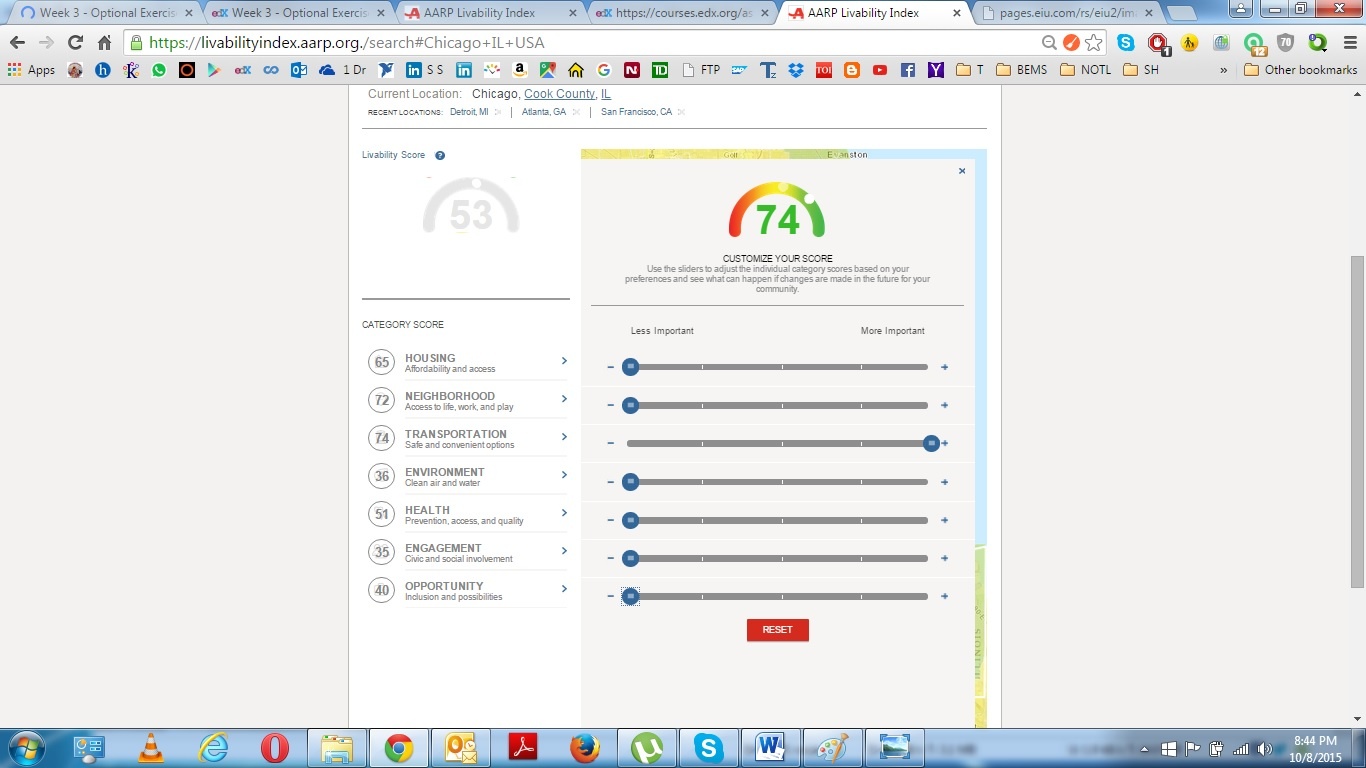
Task: Select Atlanta, GA recent location
Action: click(544, 112)
